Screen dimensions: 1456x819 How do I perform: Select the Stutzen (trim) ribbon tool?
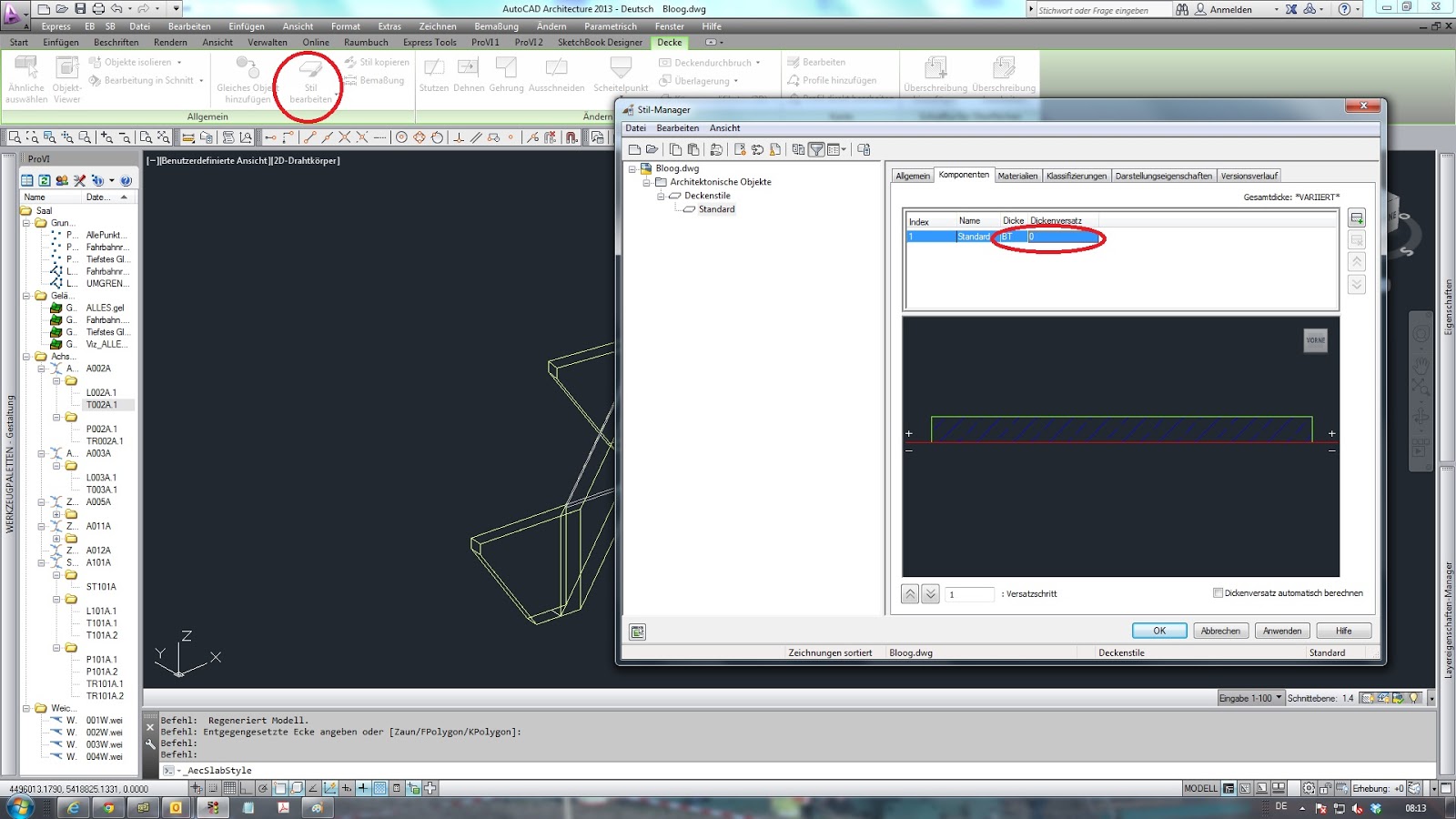(x=434, y=75)
